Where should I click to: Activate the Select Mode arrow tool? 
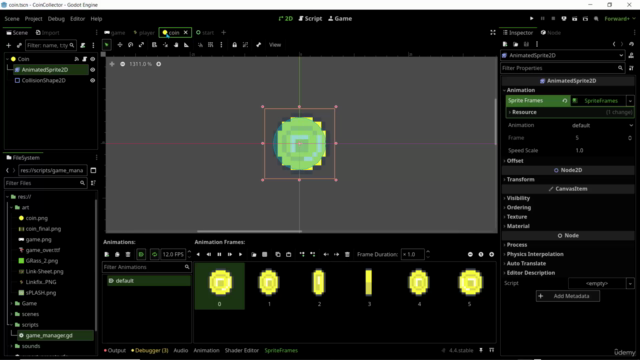[x=107, y=45]
